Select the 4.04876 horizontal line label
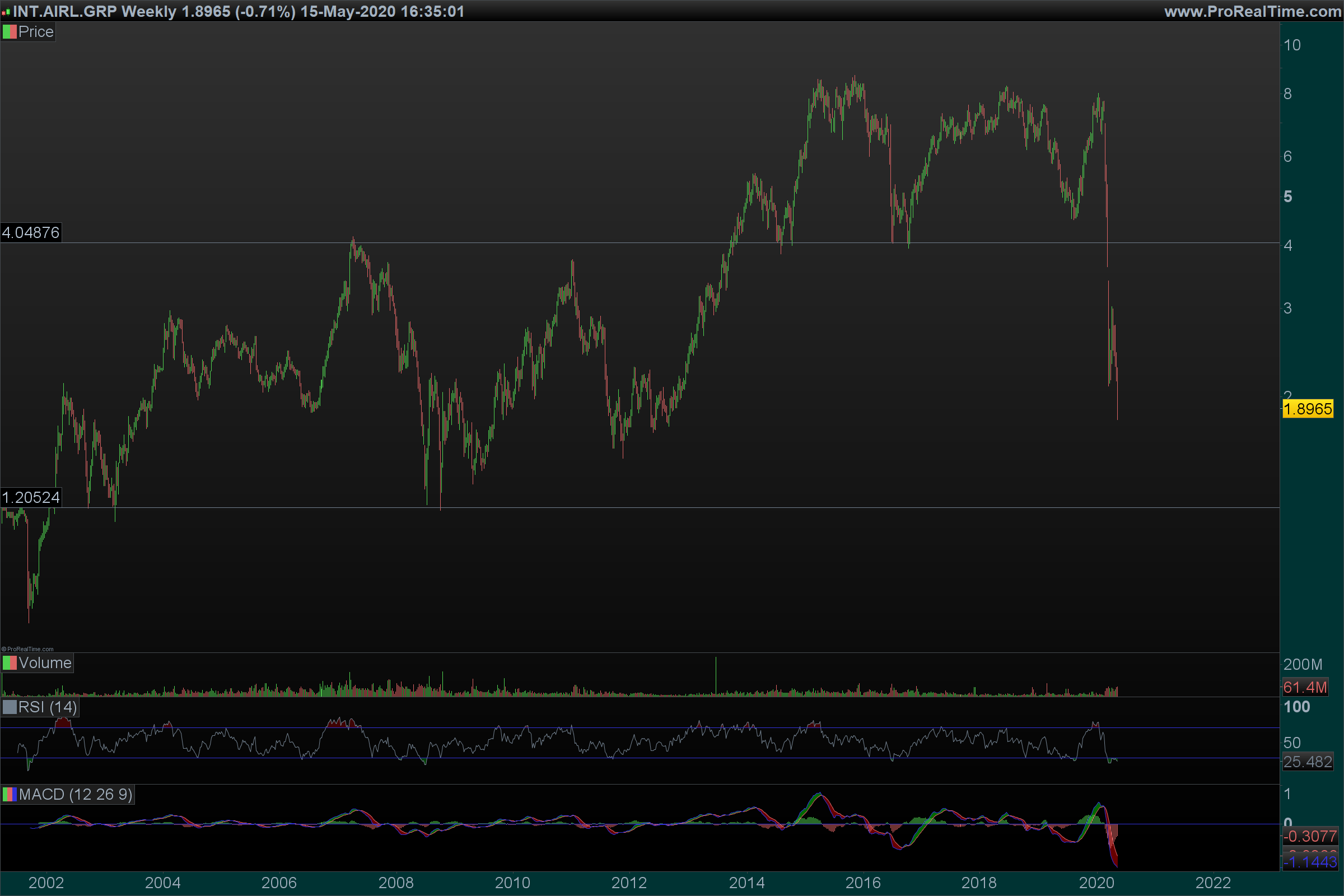 (x=31, y=232)
